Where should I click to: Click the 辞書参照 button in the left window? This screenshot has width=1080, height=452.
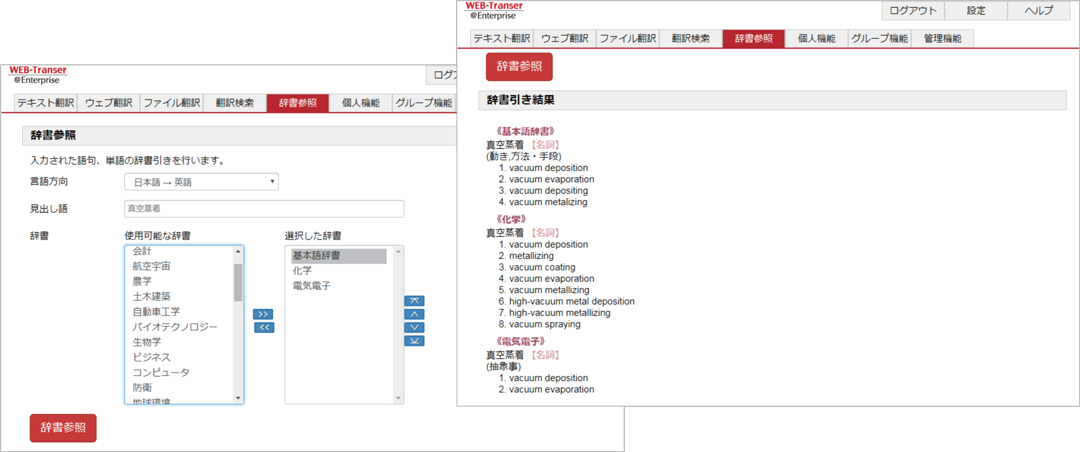pyautogui.click(x=63, y=428)
